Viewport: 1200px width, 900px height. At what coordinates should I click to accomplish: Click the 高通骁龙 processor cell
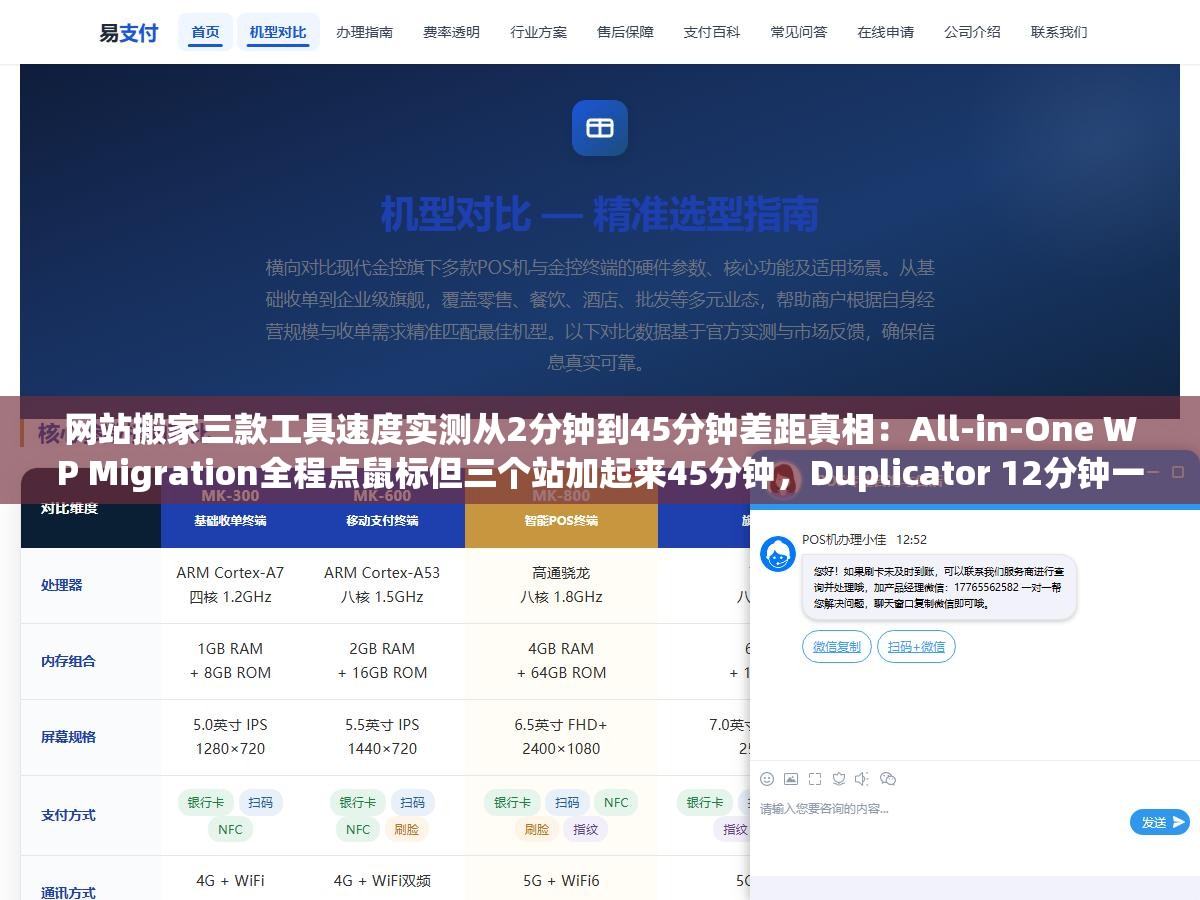click(561, 585)
